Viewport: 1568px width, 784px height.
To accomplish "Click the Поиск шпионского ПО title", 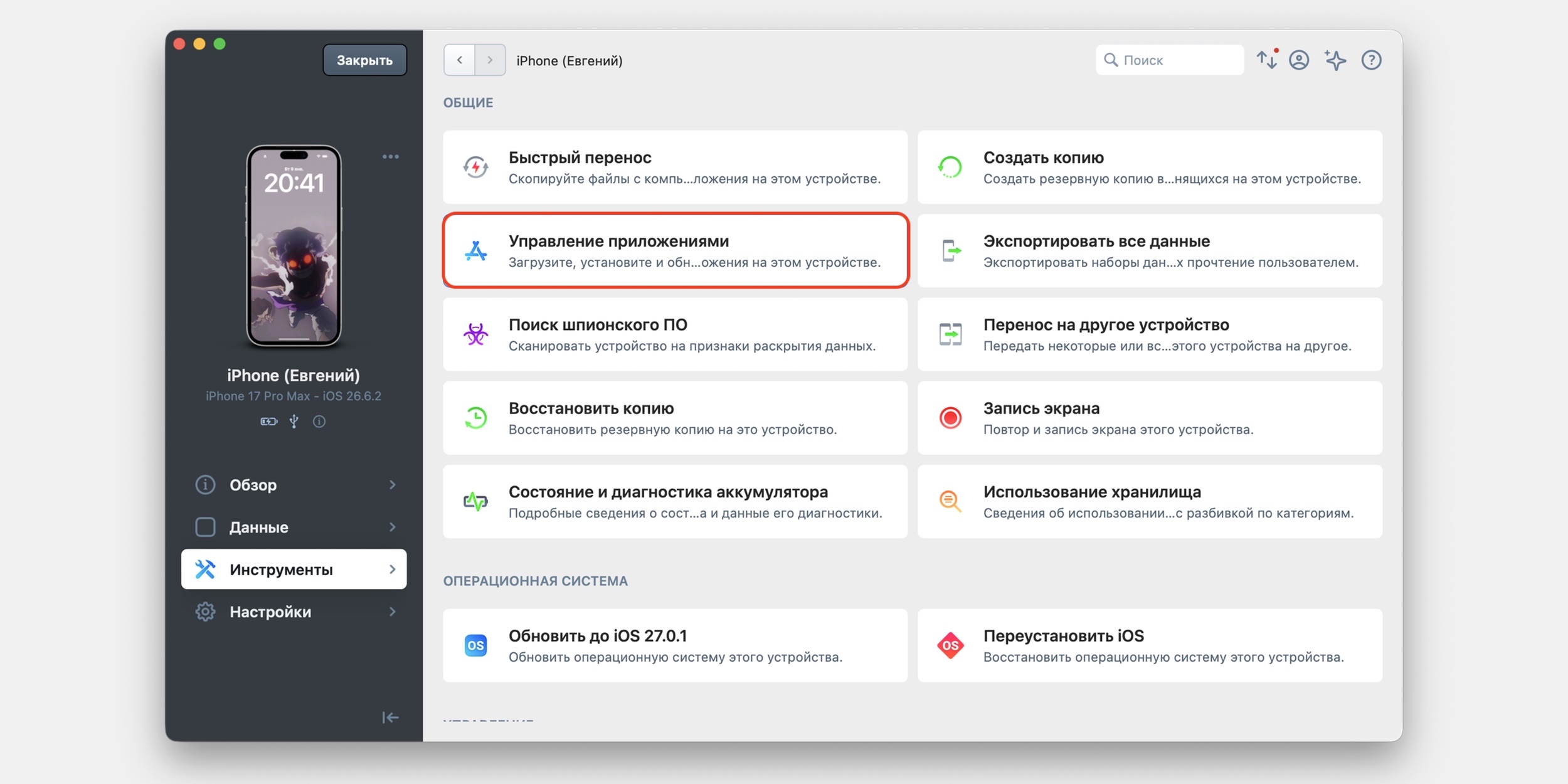I will (598, 325).
